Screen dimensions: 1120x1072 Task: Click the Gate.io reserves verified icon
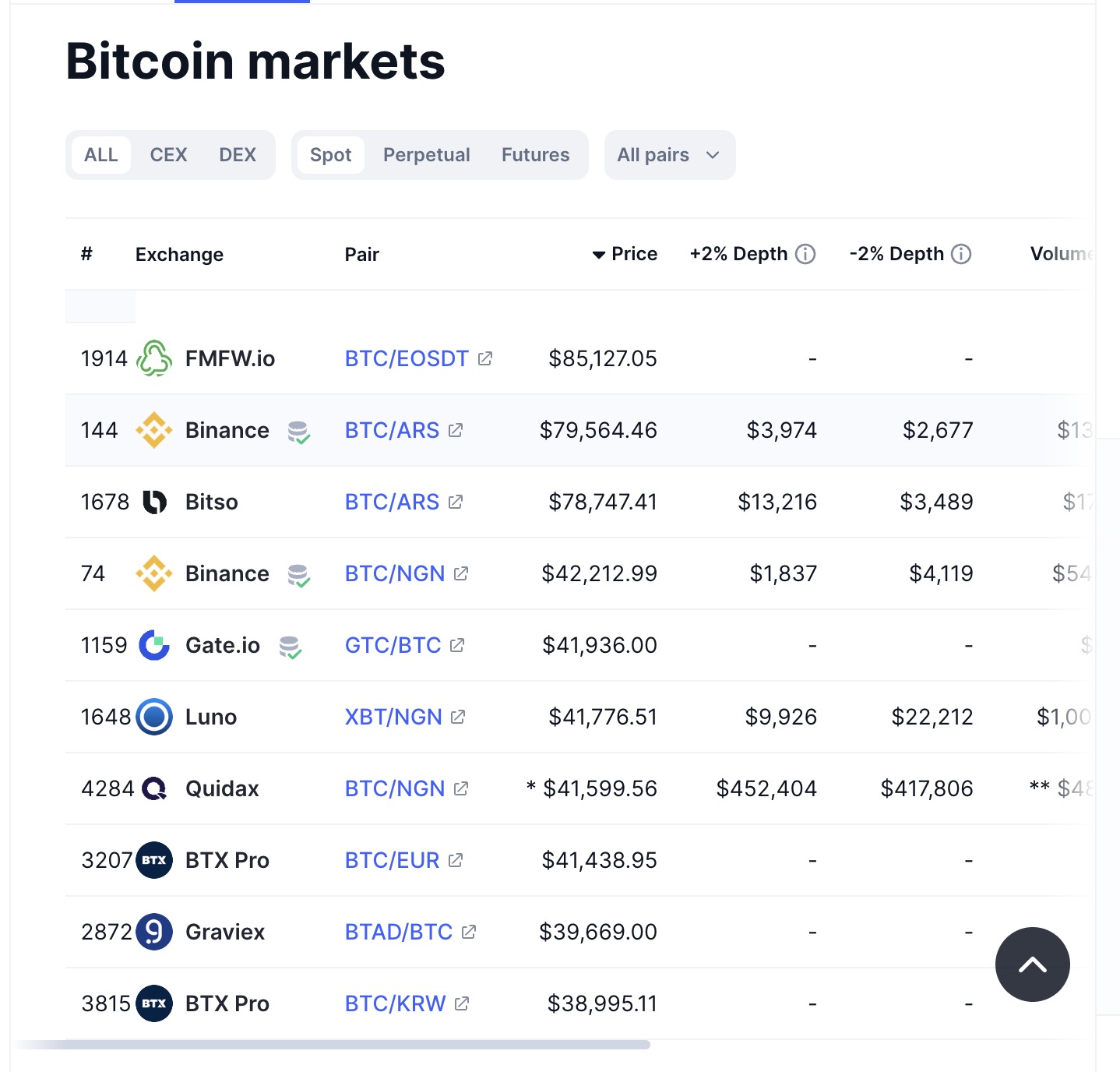point(290,647)
